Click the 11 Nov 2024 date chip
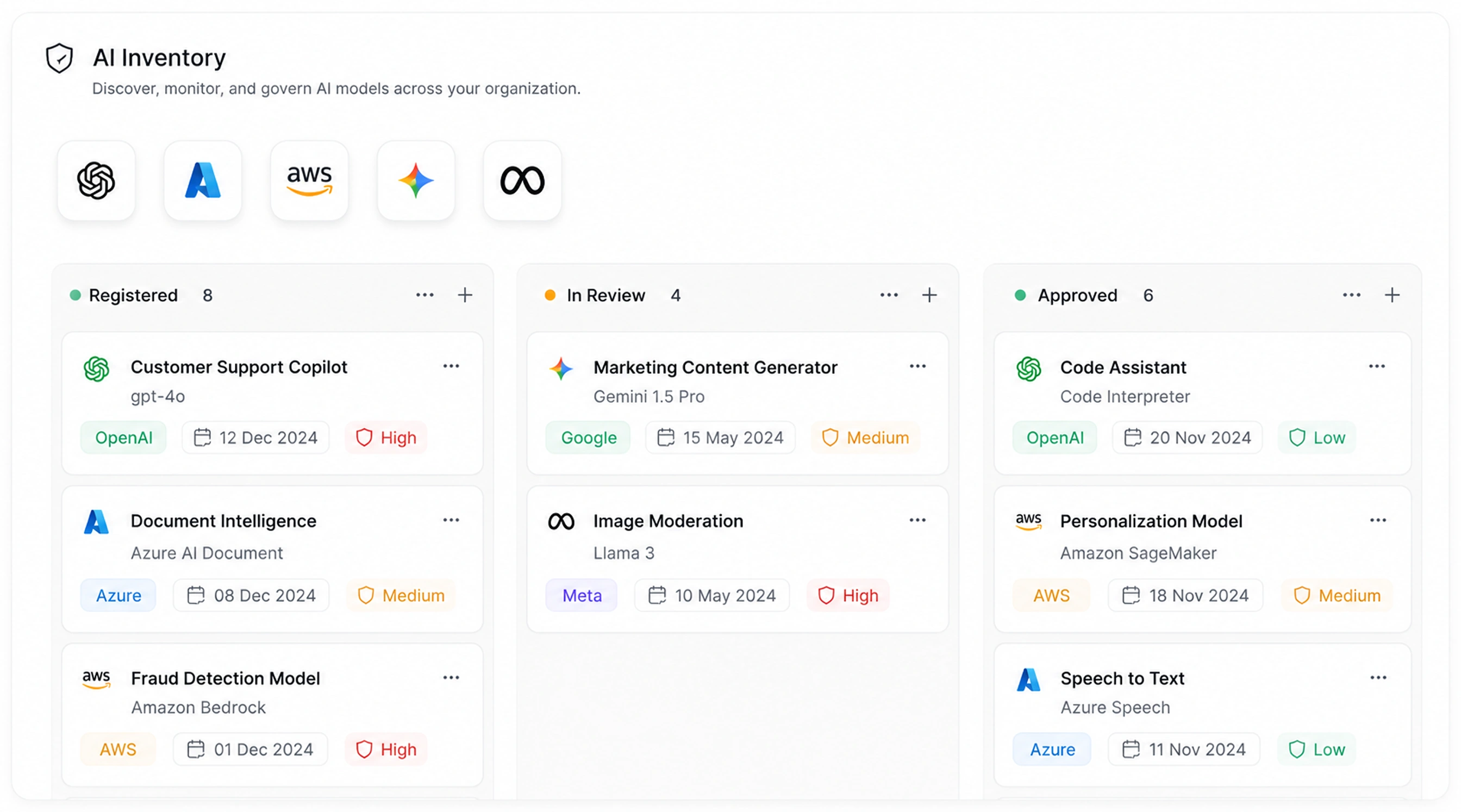The height and width of the screenshot is (812, 1461). pyautogui.click(x=1184, y=749)
